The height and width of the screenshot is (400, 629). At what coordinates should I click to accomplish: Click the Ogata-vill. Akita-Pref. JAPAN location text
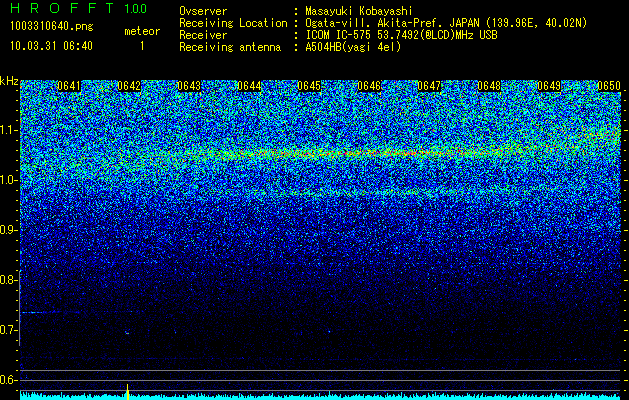tap(446, 23)
